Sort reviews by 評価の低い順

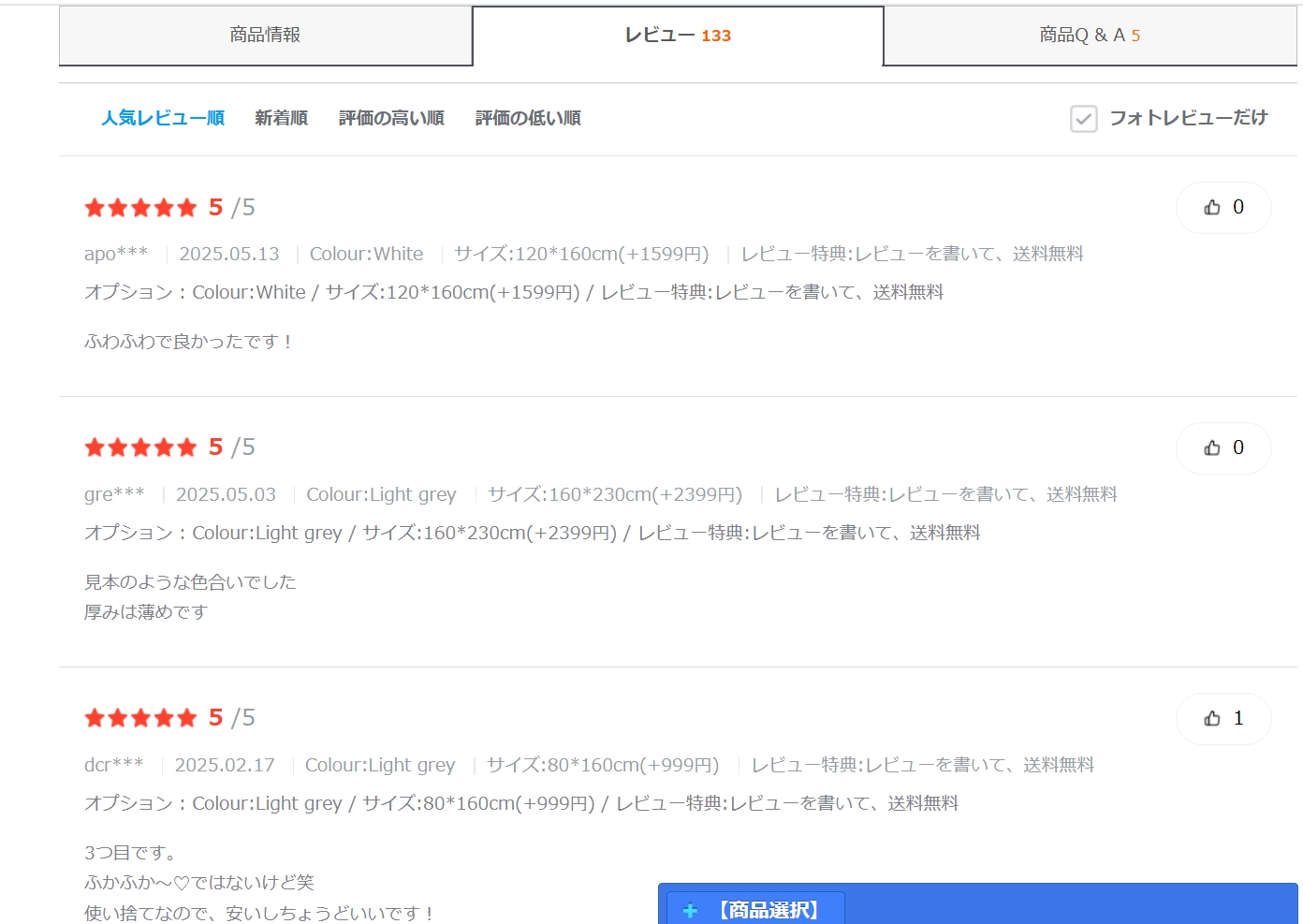[x=528, y=118]
